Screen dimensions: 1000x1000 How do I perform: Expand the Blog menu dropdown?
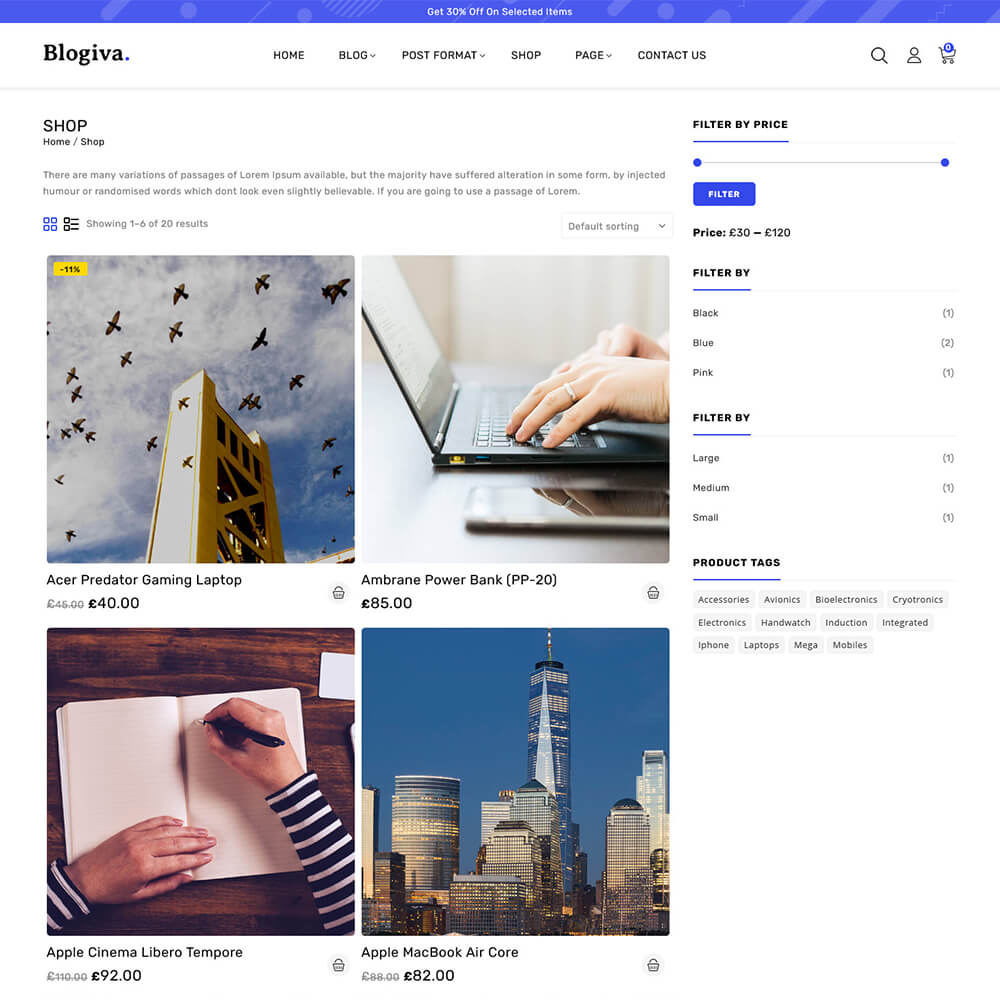coord(356,56)
